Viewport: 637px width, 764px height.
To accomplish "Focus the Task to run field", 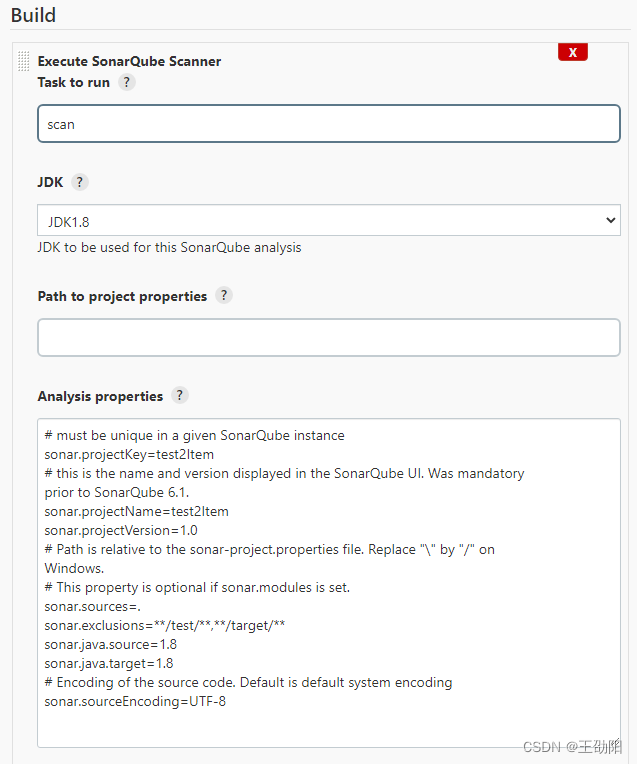I will coord(328,124).
